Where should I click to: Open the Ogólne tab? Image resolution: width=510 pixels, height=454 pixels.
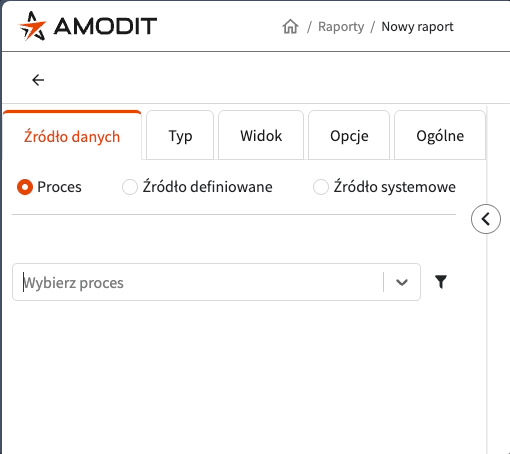(440, 135)
